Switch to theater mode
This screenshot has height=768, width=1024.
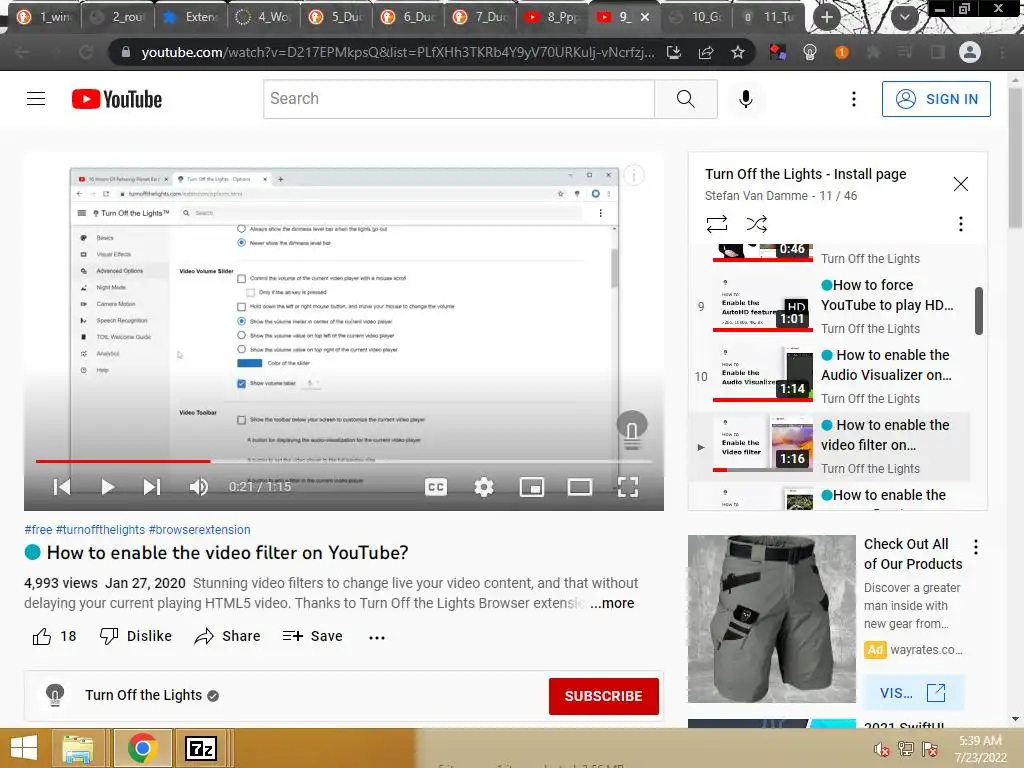click(580, 487)
